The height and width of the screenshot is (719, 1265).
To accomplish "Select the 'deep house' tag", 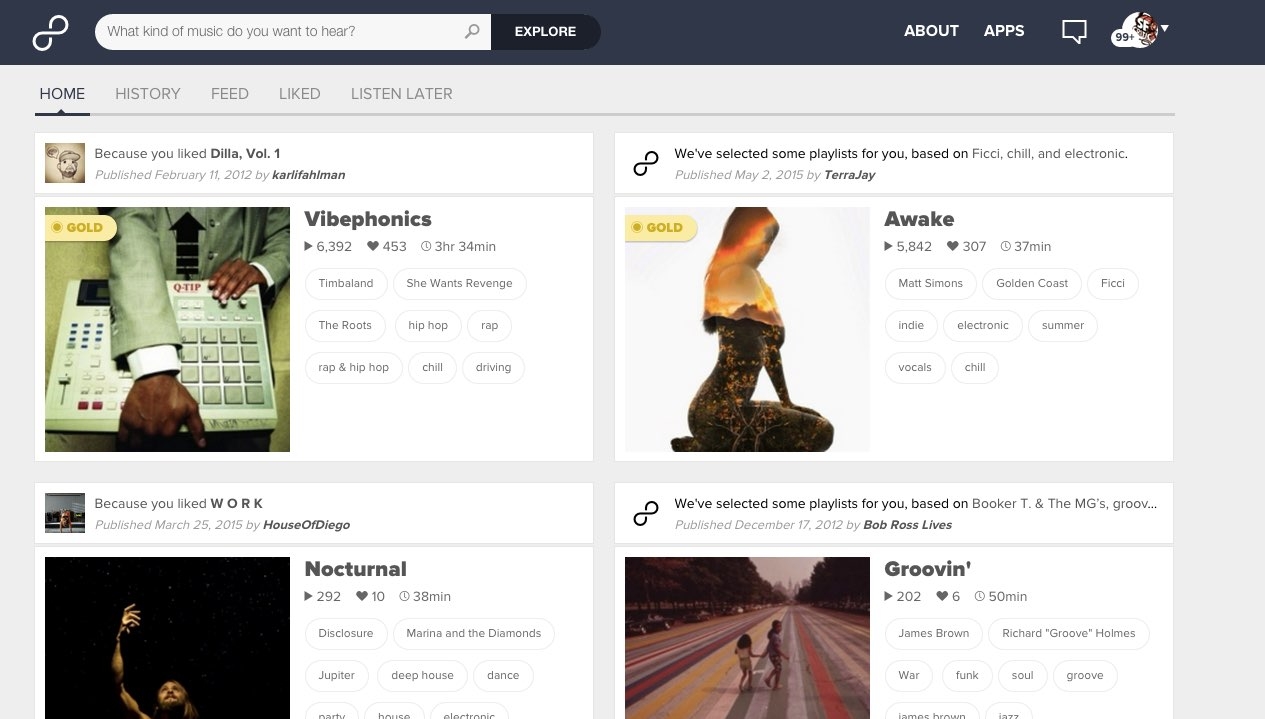I will (x=422, y=676).
